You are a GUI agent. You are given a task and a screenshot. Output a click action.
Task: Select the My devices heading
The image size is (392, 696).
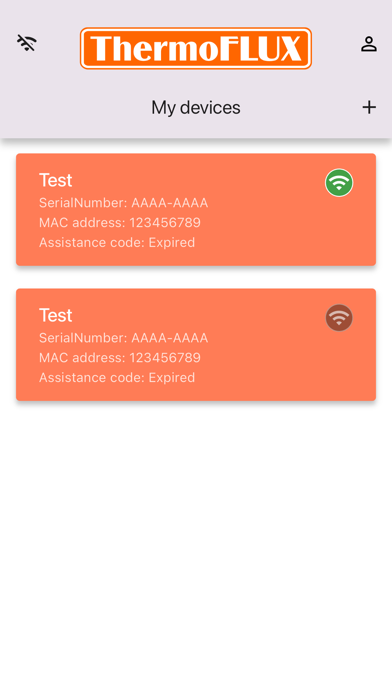click(x=196, y=107)
